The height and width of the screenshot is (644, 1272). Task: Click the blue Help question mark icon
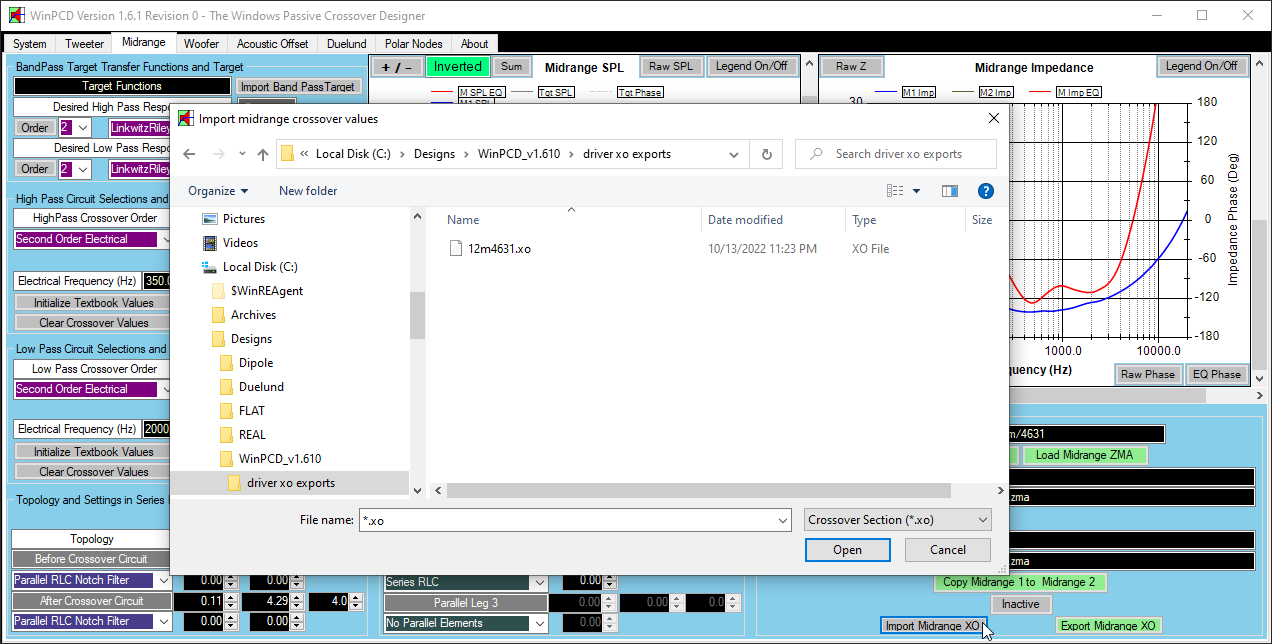[x=985, y=191]
